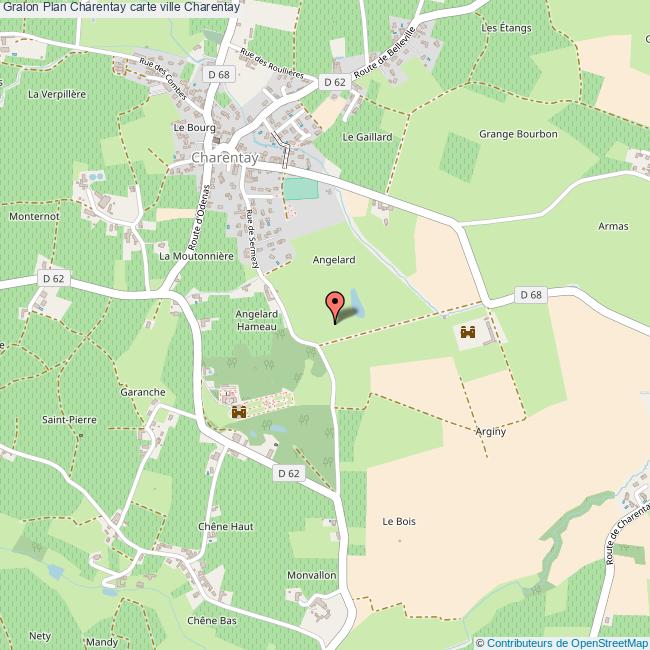Click the small blue pond beside the pin

tap(357, 302)
